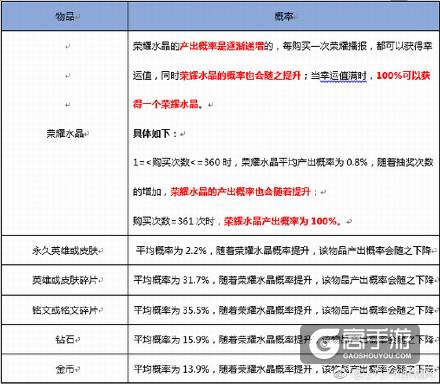Screen dimensions: 440x384
Task: Click the red 100%可以获 text
Action: click(x=403, y=75)
